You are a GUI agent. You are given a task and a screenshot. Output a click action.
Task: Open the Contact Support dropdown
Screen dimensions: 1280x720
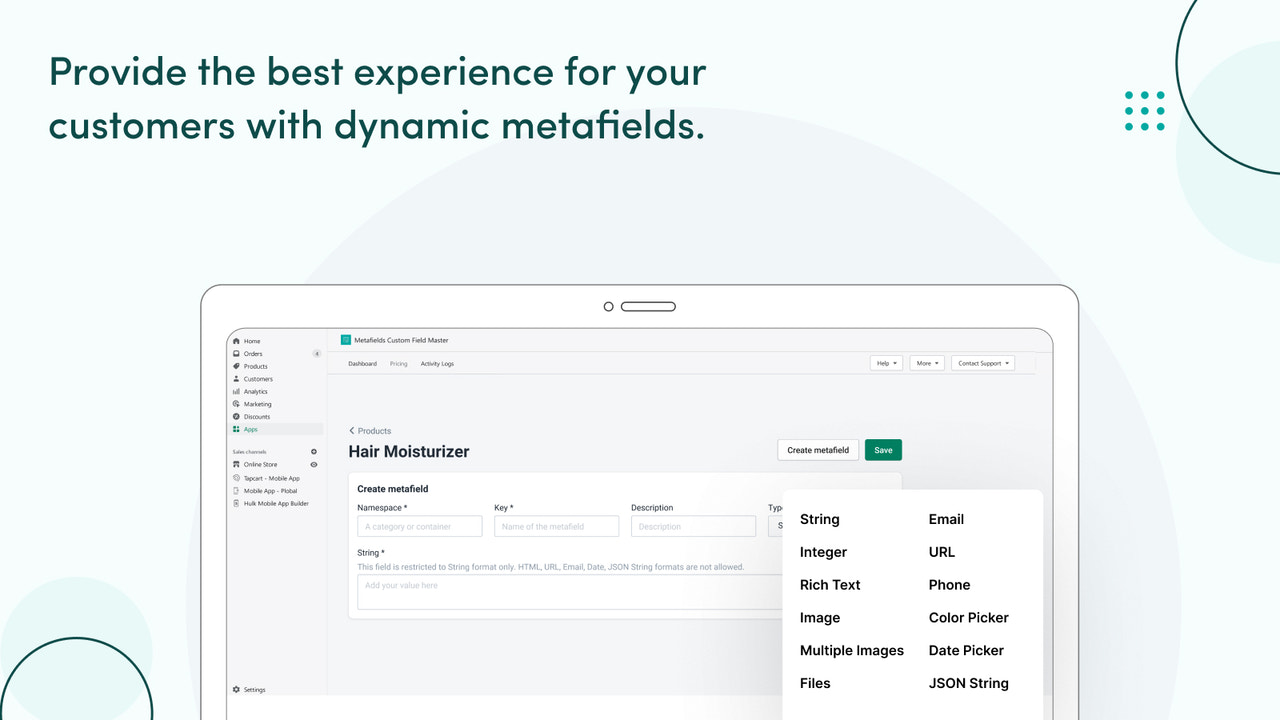[983, 363]
